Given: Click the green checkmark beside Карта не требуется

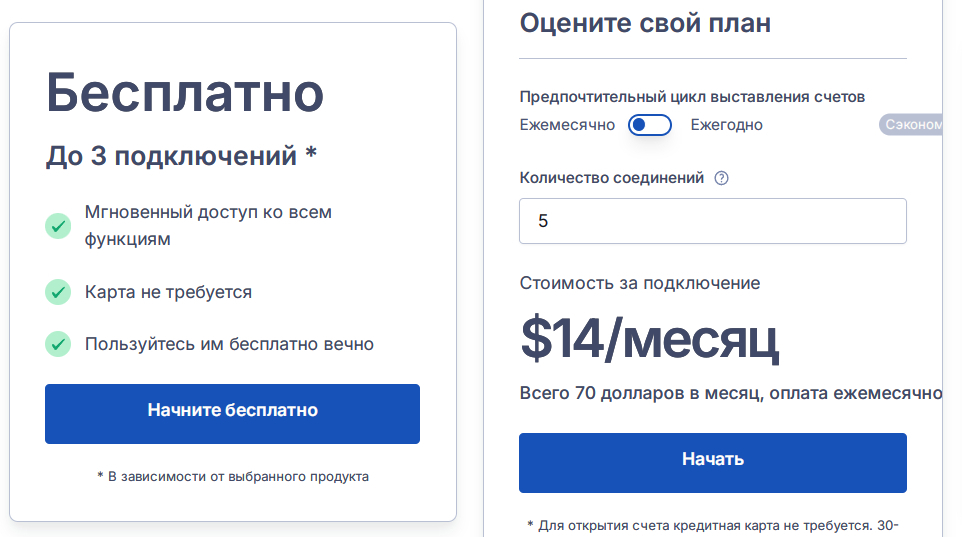Looking at the screenshot, I should click(x=58, y=292).
